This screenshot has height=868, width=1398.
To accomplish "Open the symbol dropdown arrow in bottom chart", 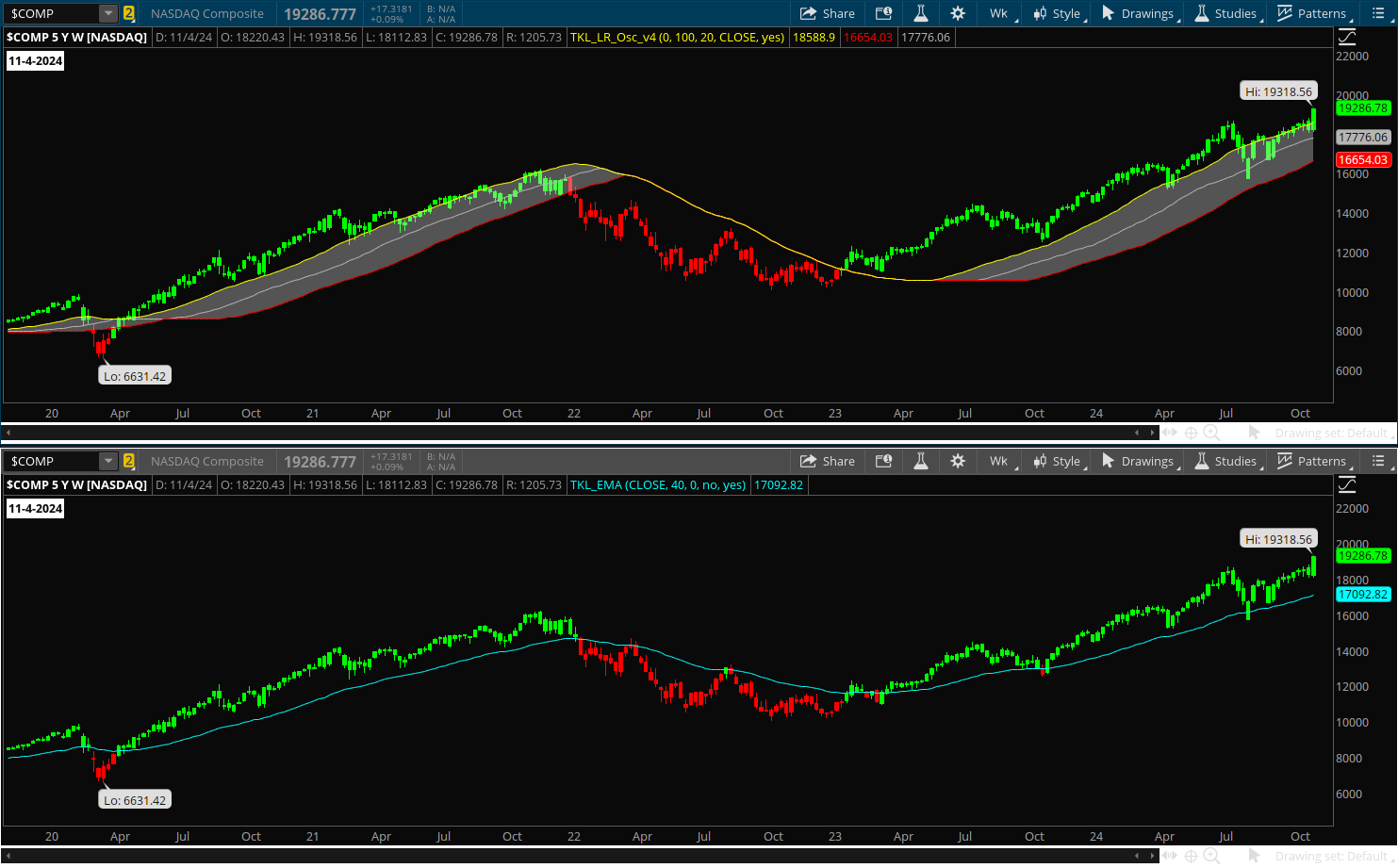I will click(x=108, y=461).
